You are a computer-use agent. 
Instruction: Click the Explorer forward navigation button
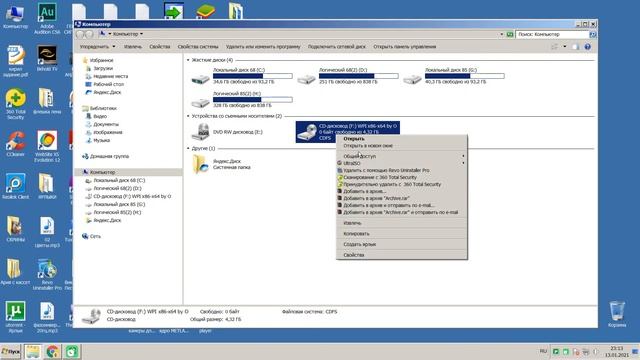[89, 34]
